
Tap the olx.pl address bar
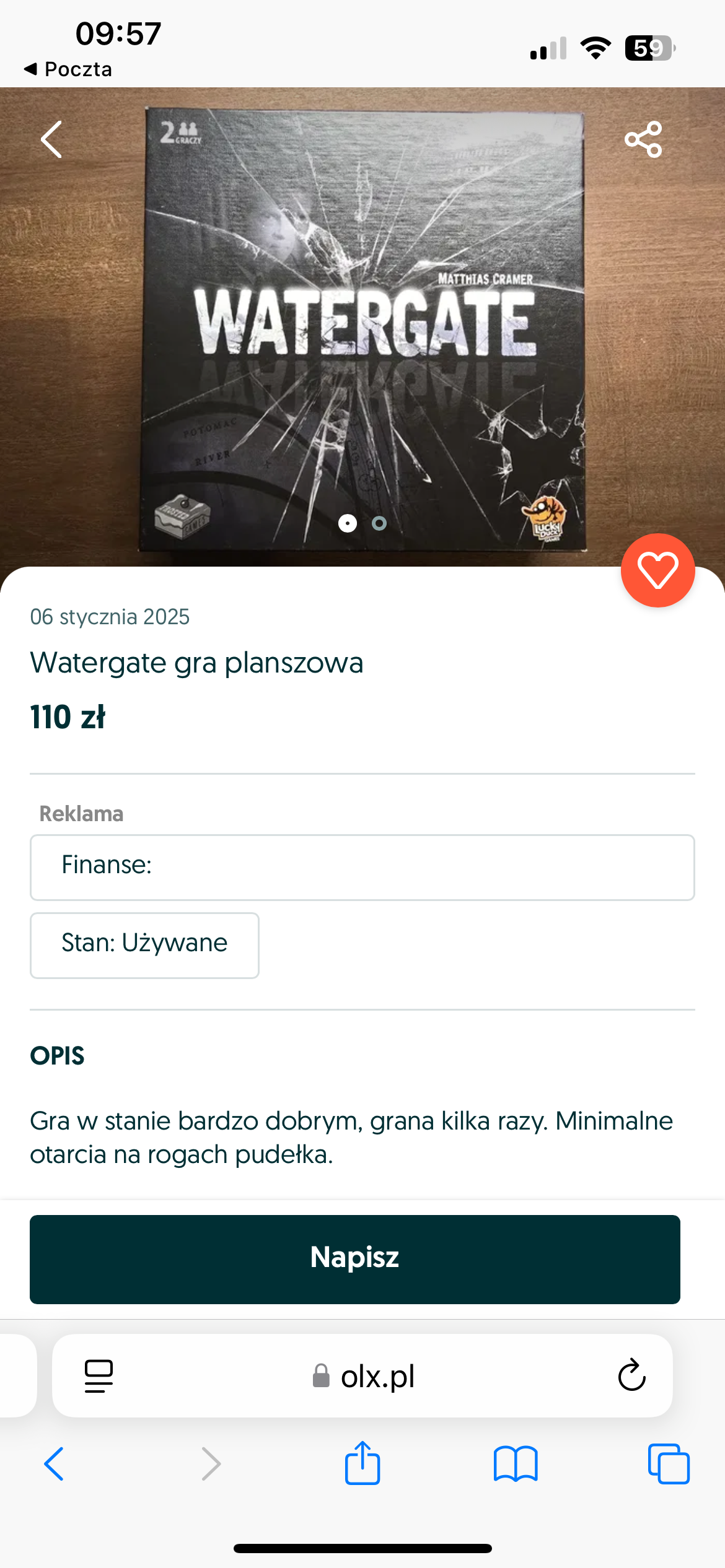pos(364,1376)
